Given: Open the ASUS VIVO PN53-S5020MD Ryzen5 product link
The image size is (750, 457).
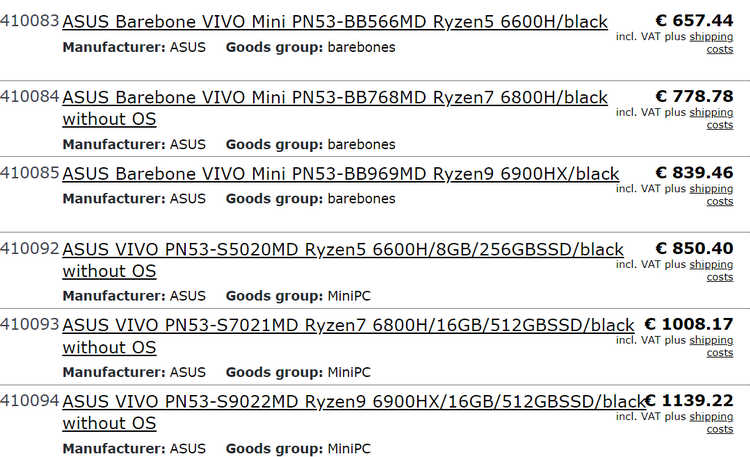Looking at the screenshot, I should coord(342,250).
